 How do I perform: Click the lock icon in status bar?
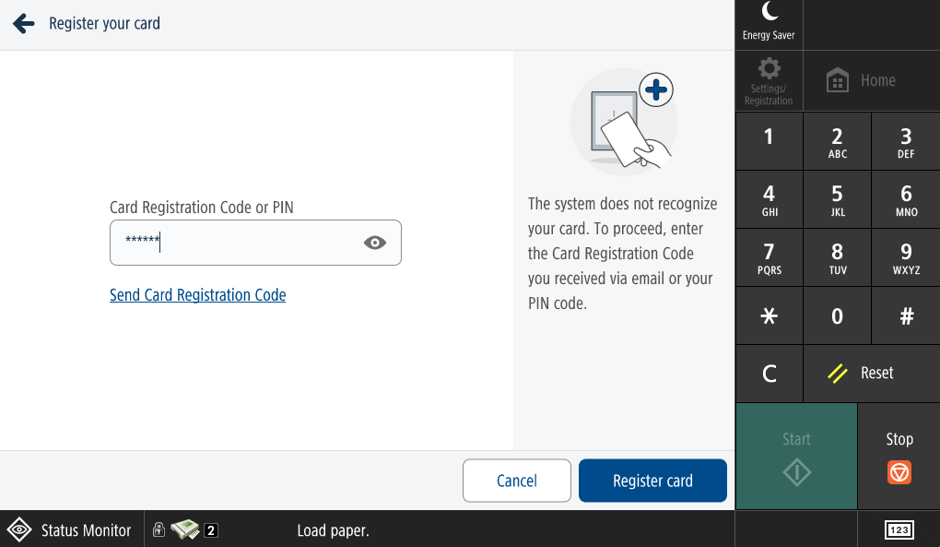coord(158,529)
